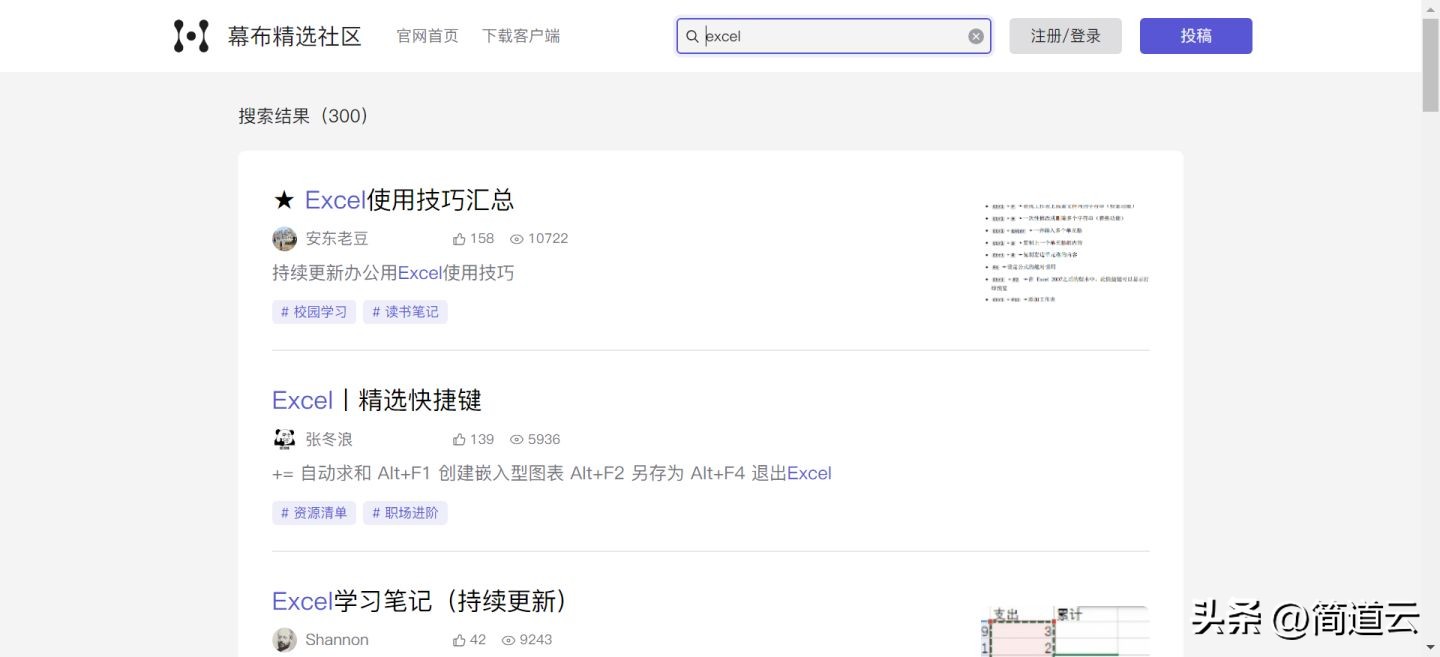Focus the search box containing excel
The height and width of the screenshot is (657, 1440).
click(834, 36)
